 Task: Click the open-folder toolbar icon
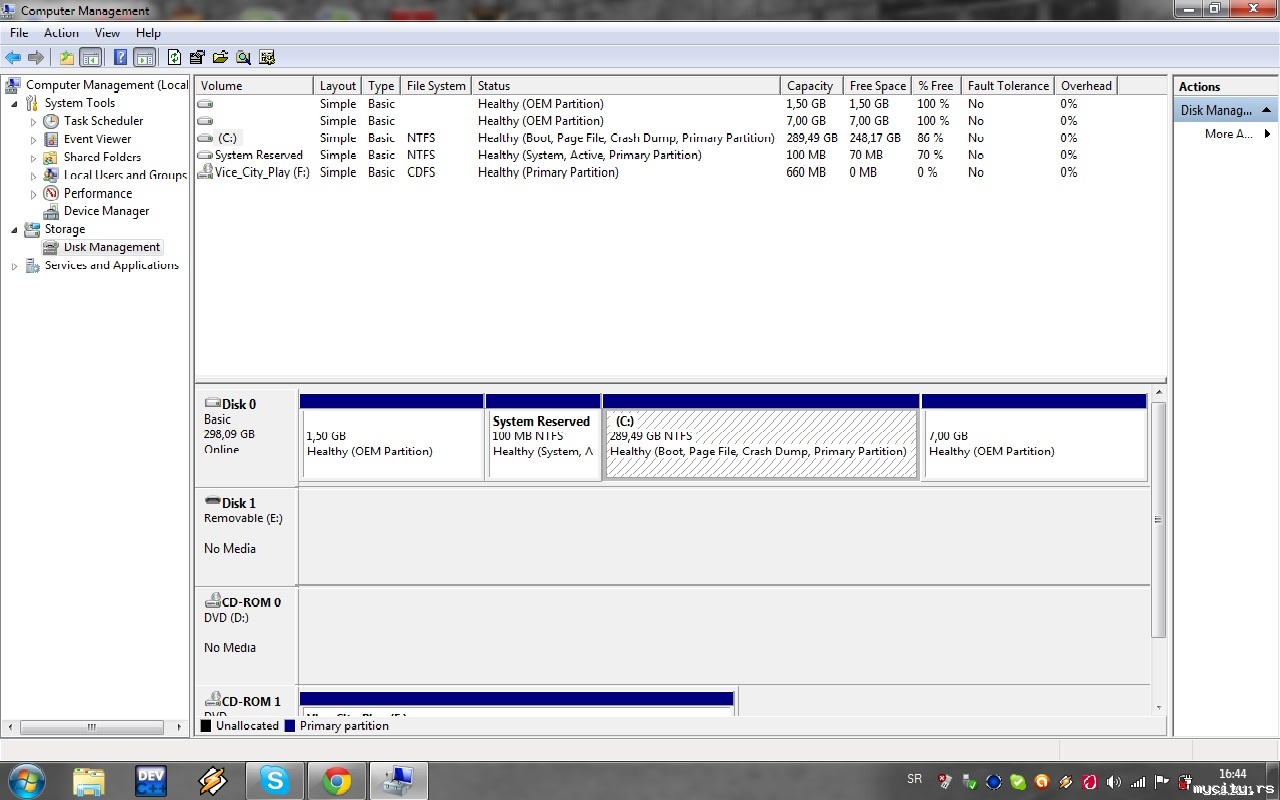pos(220,58)
